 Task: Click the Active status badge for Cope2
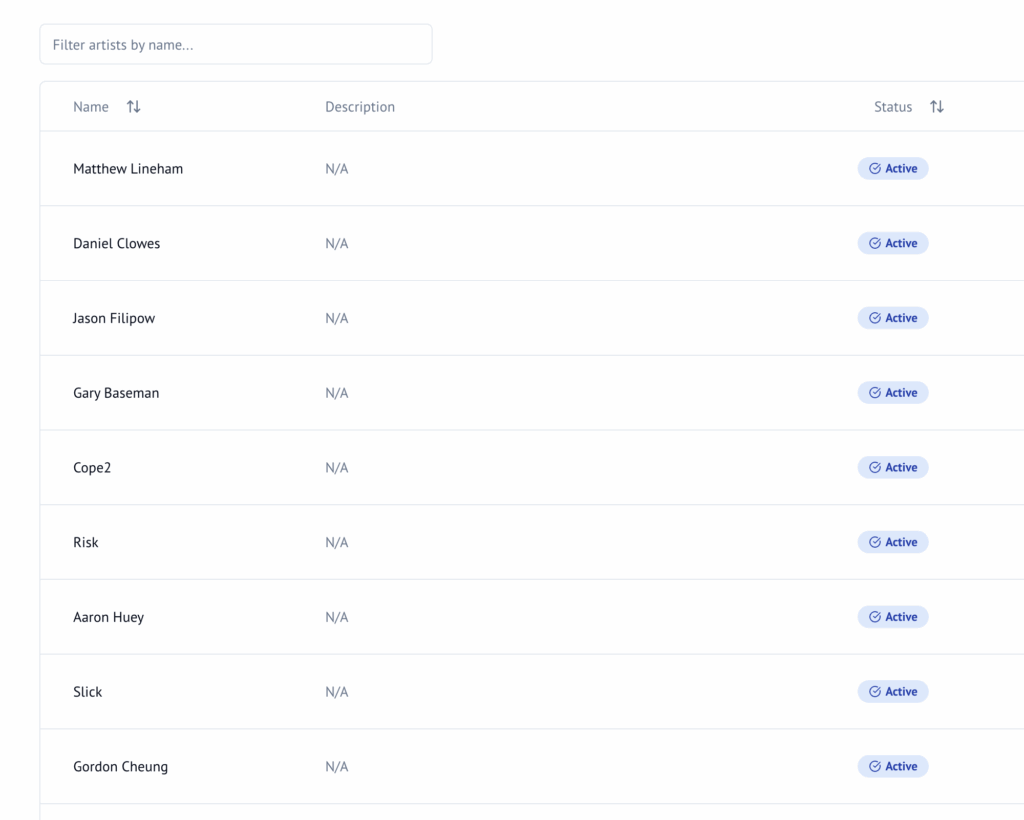893,468
